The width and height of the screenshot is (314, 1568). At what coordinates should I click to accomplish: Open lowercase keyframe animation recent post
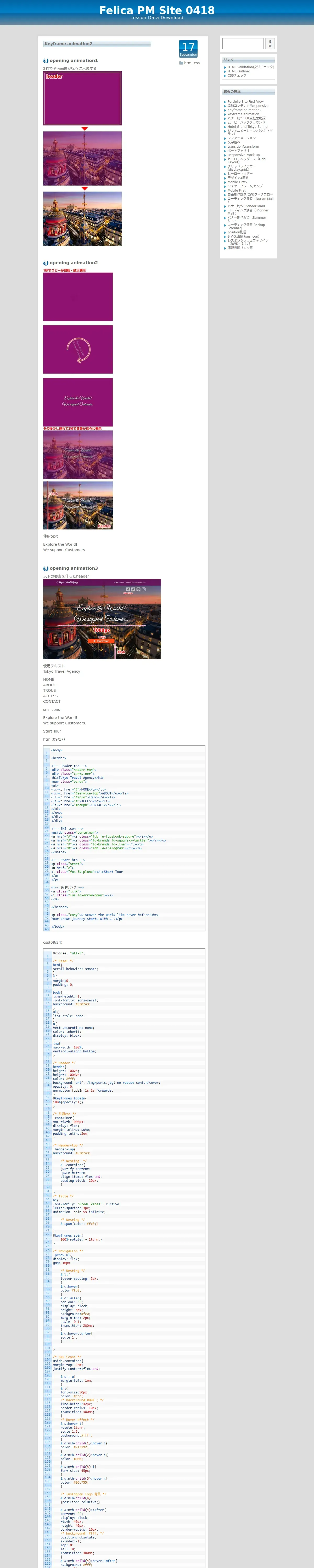click(243, 114)
